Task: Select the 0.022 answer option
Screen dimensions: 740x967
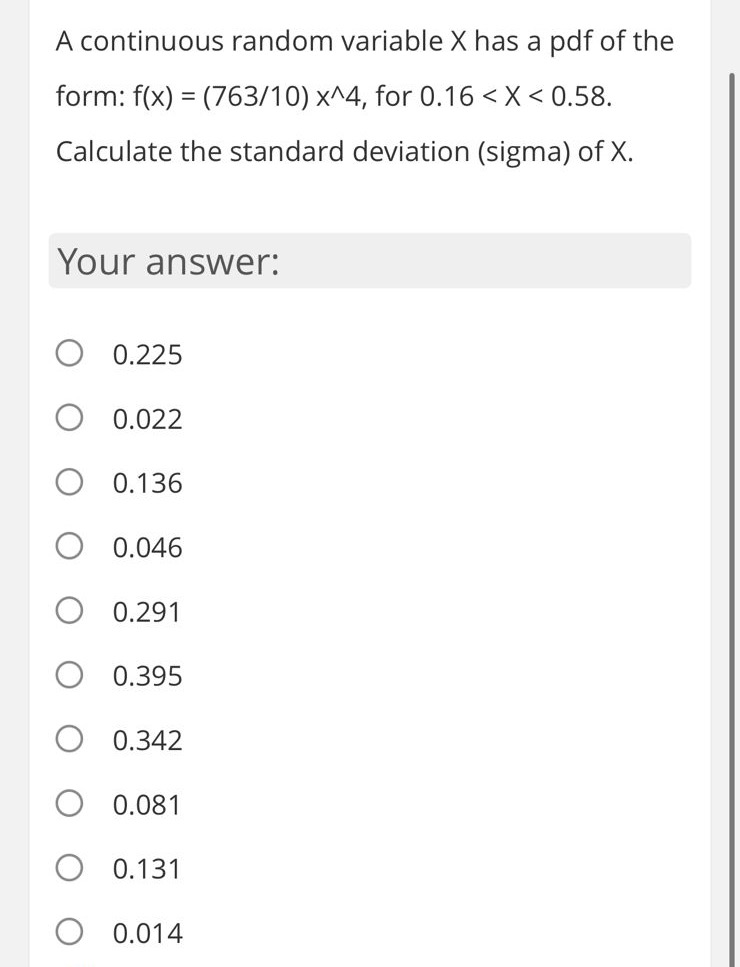Action: tap(69, 417)
